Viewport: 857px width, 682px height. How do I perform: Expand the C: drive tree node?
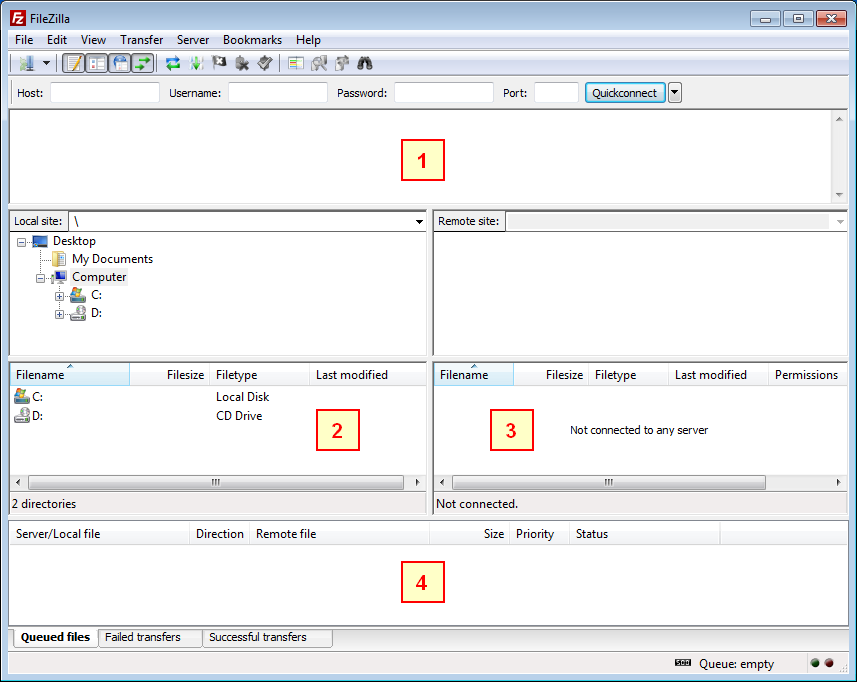tap(59, 296)
